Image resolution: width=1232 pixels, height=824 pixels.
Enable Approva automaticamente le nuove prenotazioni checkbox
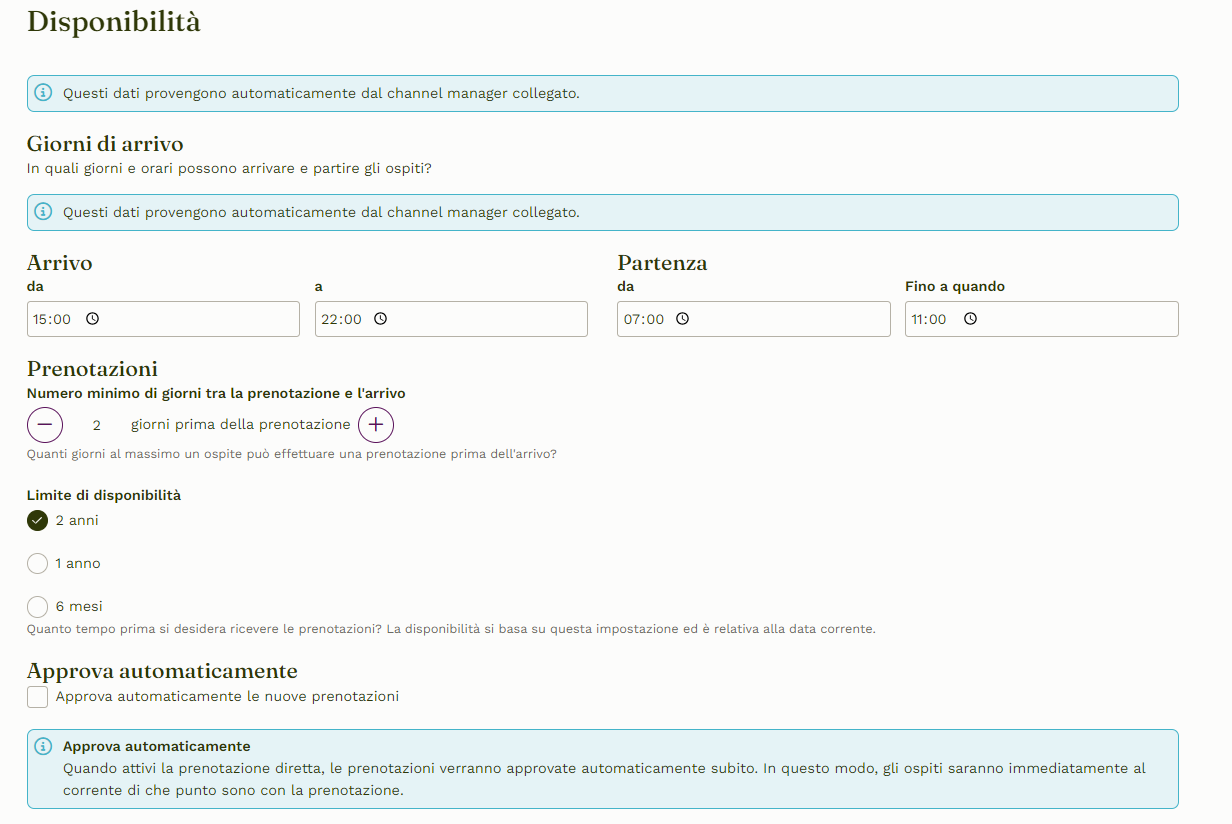point(37,697)
